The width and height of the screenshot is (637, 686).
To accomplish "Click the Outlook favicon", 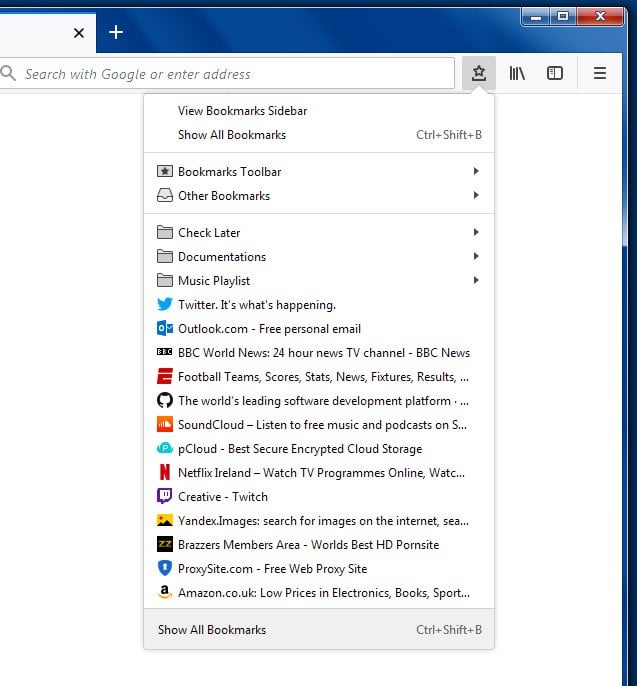I will tap(164, 328).
